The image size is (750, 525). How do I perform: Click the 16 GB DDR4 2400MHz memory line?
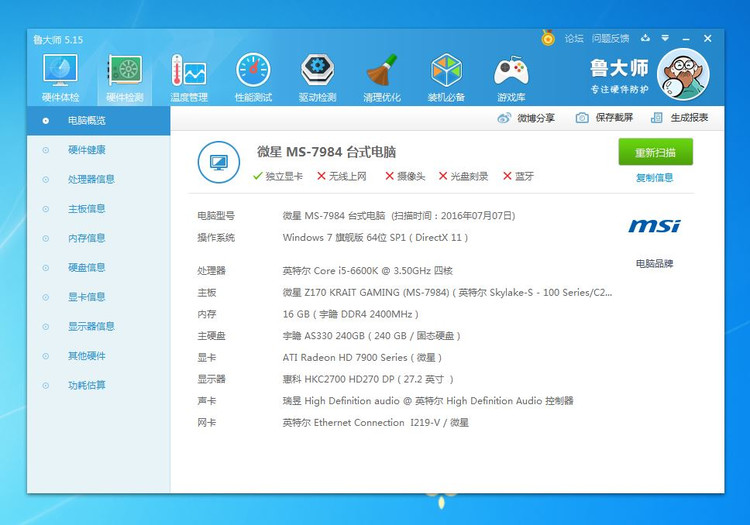point(351,314)
